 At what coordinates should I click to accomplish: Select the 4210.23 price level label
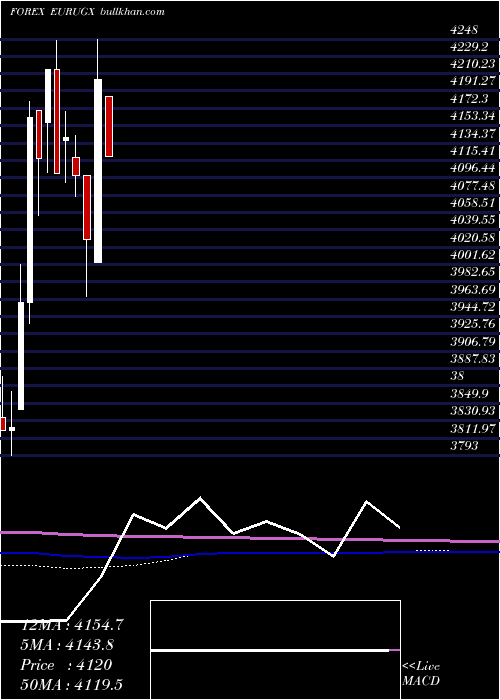[x=473, y=64]
